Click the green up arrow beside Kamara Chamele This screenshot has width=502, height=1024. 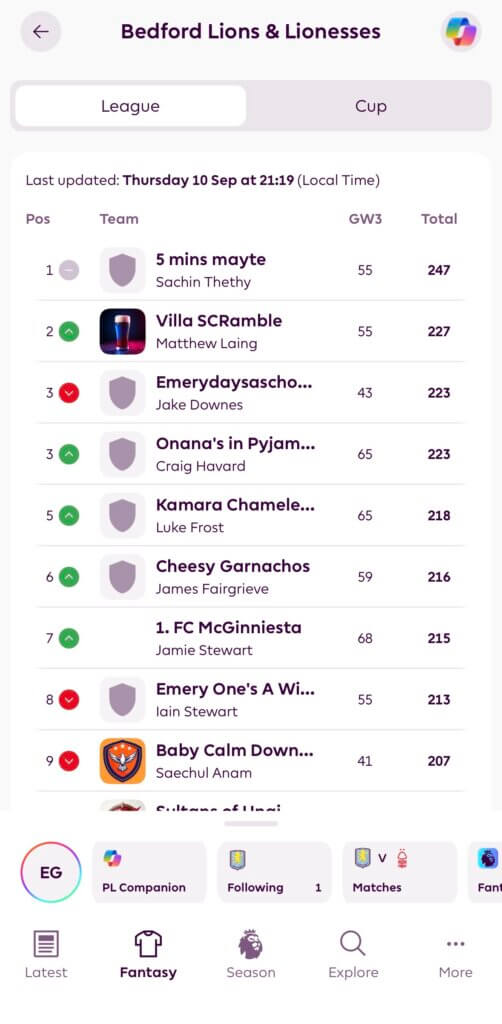pyautogui.click(x=69, y=515)
